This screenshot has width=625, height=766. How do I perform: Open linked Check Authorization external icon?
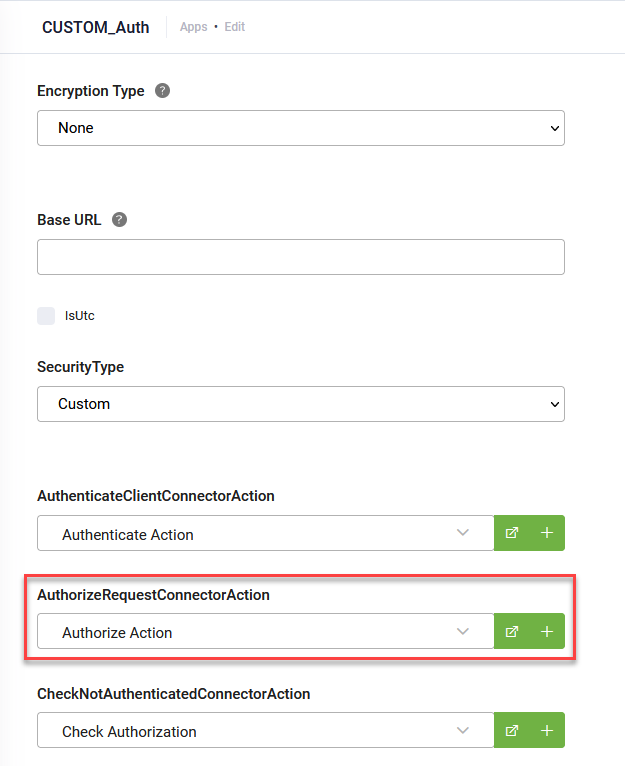512,730
